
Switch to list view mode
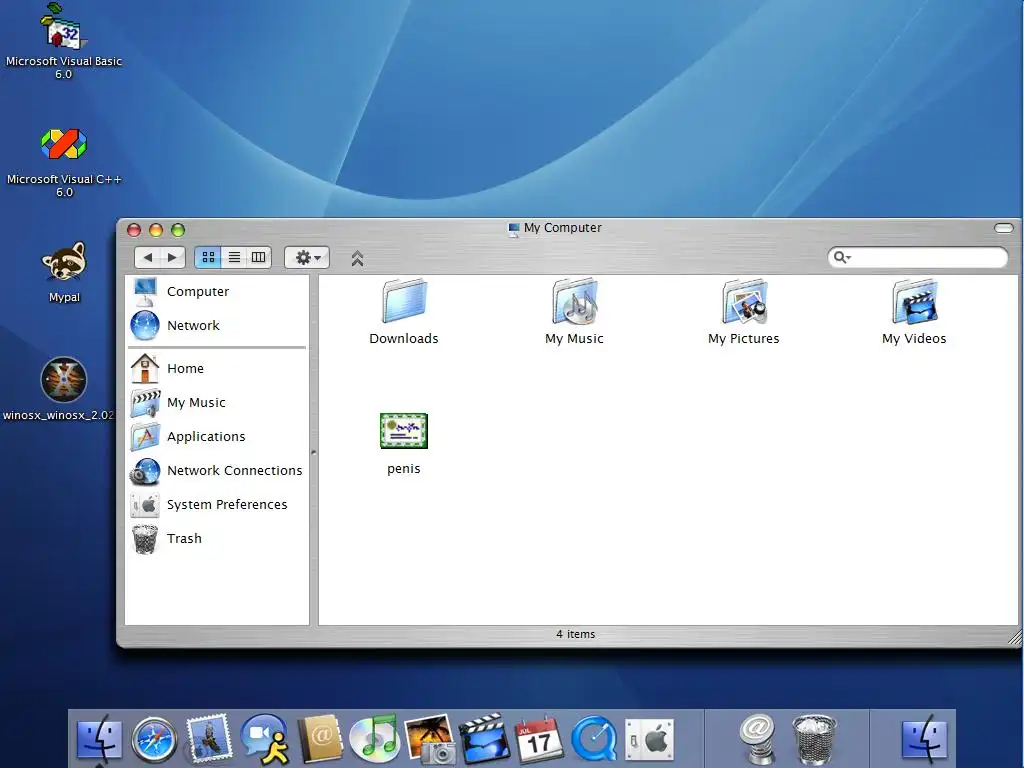[234, 257]
